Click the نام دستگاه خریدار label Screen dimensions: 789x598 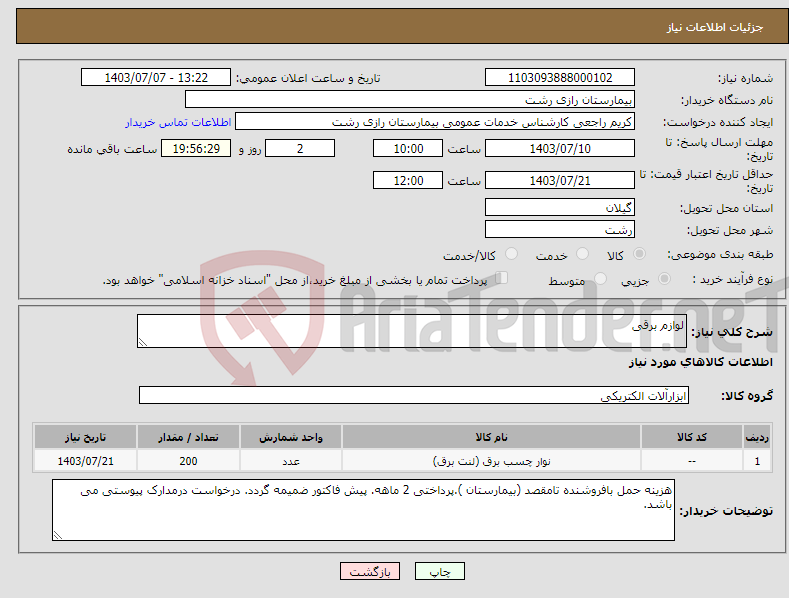click(x=727, y=100)
